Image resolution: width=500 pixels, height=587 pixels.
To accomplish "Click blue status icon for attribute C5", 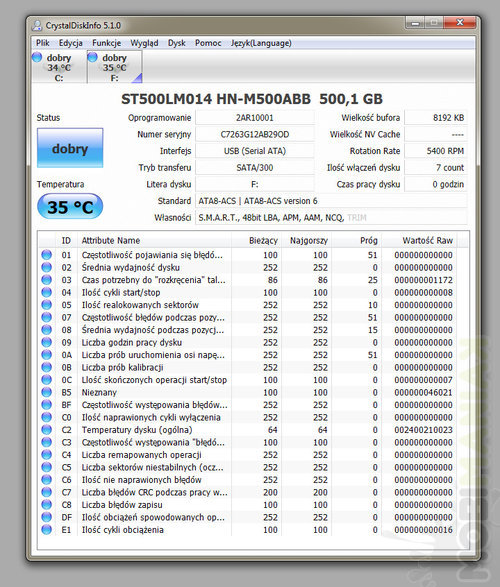I will (47, 467).
